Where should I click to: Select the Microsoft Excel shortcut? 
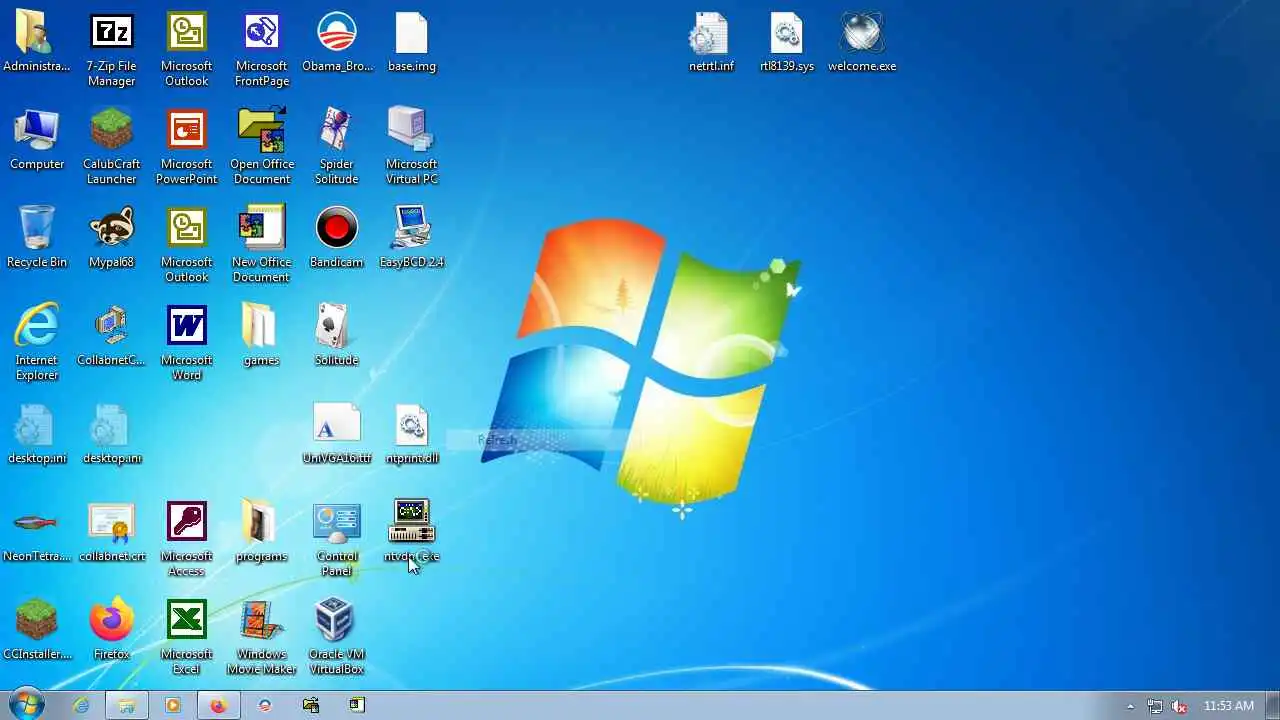pyautogui.click(x=186, y=637)
